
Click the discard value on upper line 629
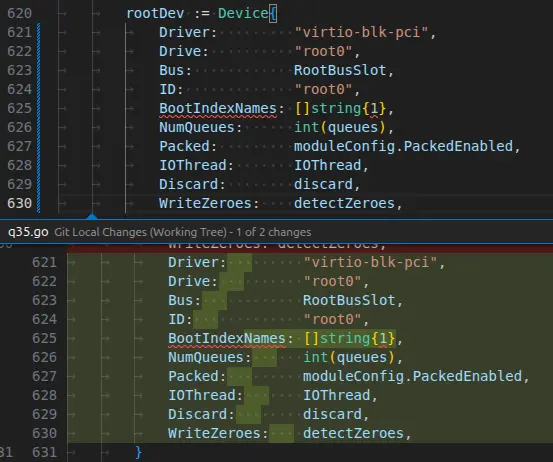(x=323, y=184)
